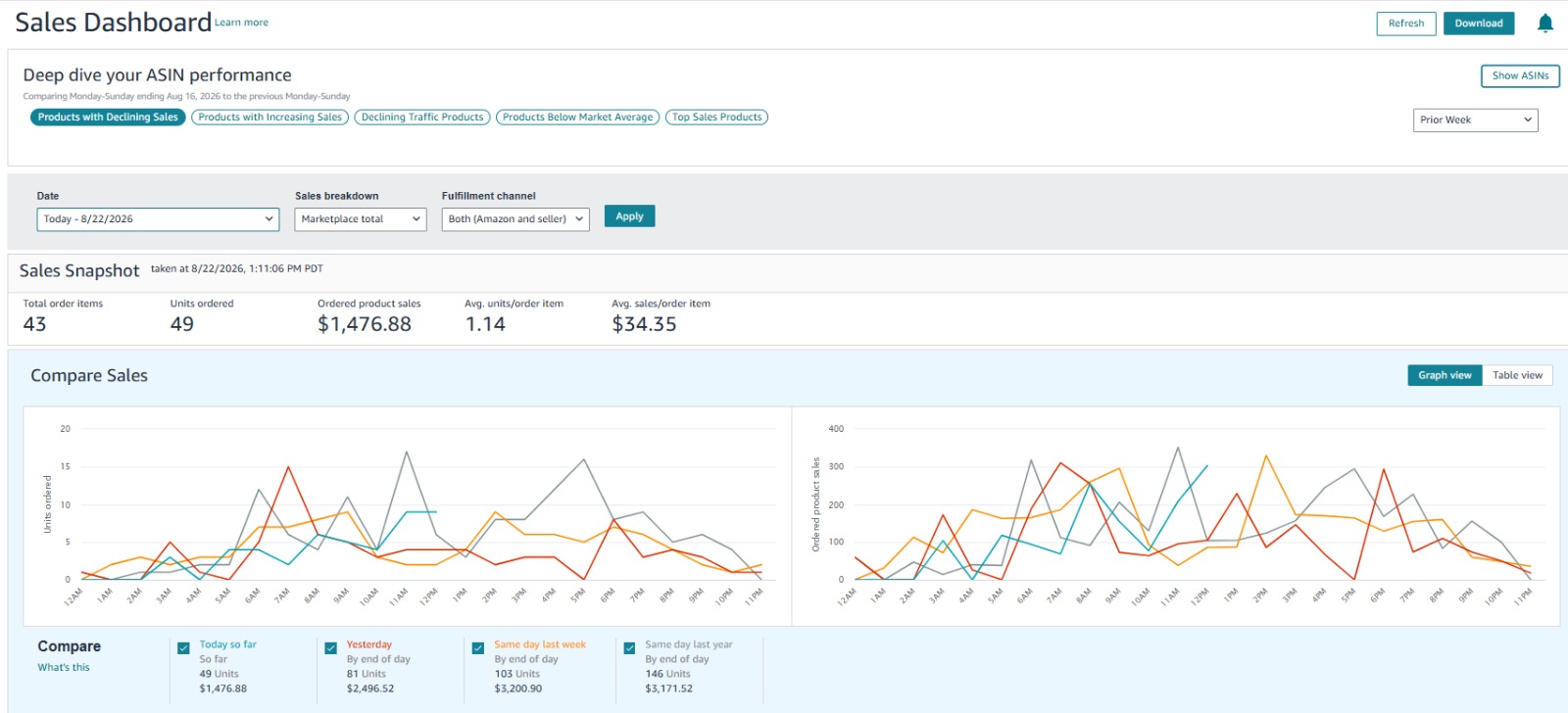Select Products with Increasing Sales filter
1568x713 pixels.
point(269,118)
